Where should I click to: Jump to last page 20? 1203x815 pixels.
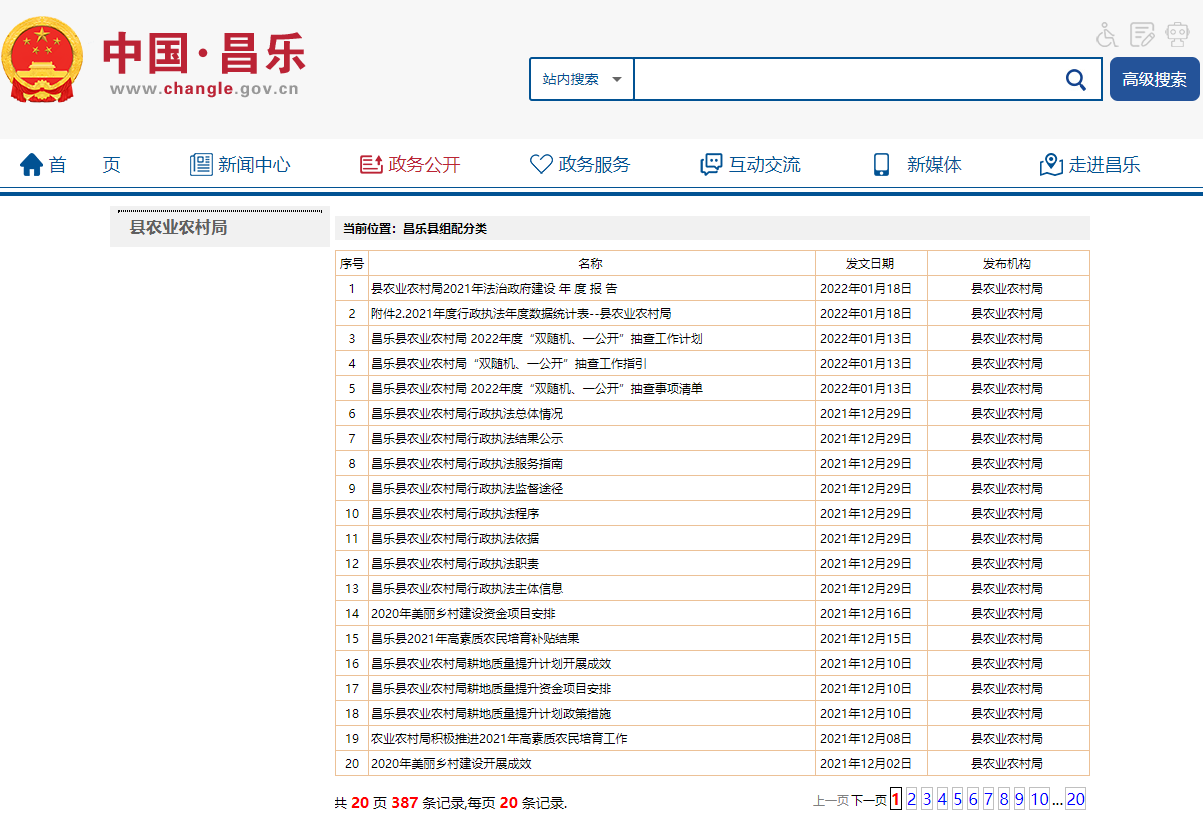coord(1075,799)
